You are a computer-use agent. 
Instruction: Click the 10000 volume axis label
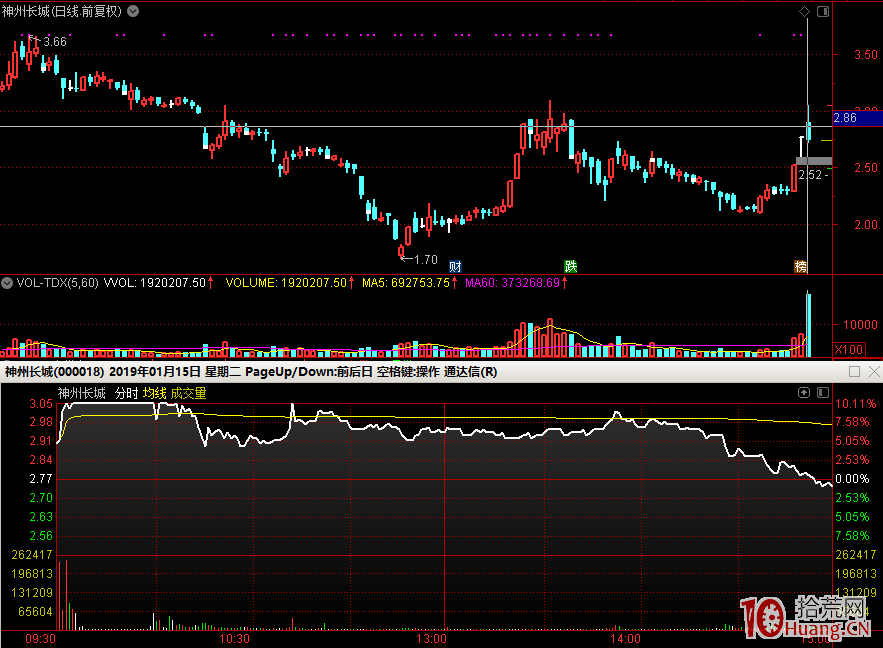tap(860, 325)
